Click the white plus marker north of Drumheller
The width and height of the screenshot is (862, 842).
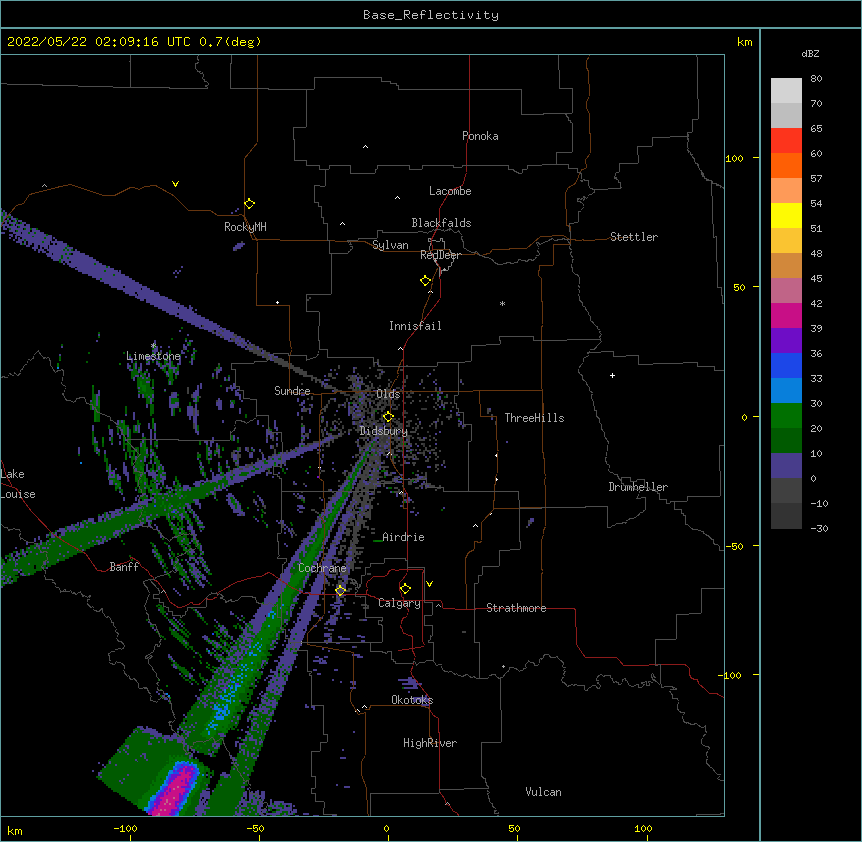(x=612, y=375)
